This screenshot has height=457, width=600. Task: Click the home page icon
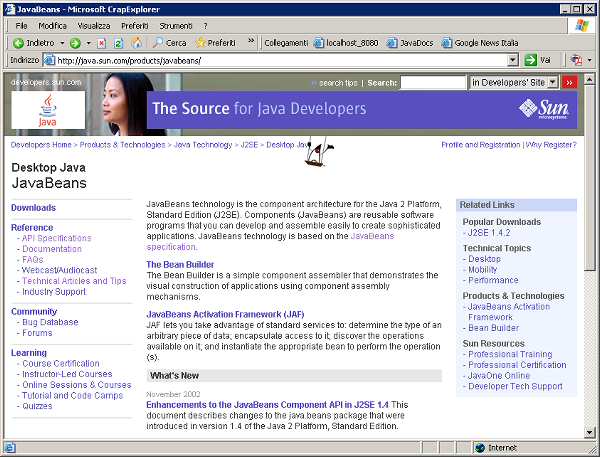[x=136, y=43]
